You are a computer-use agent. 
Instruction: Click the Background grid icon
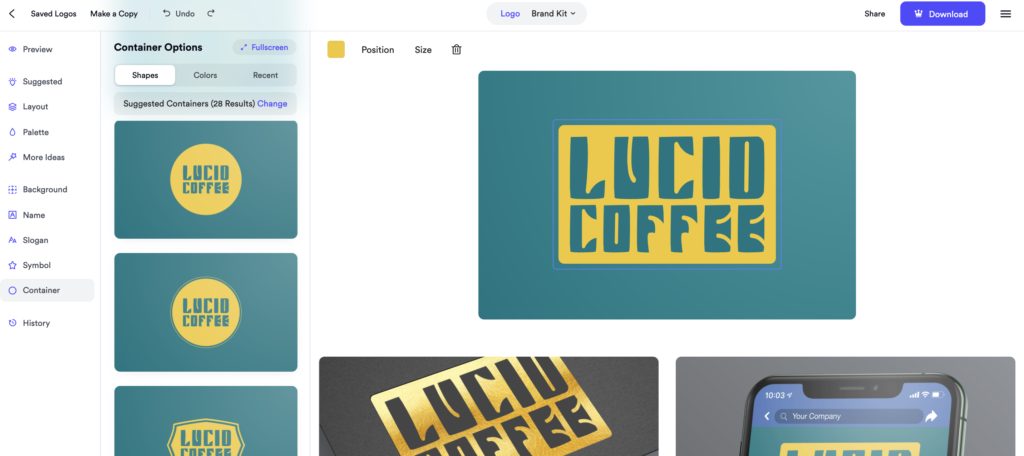(x=12, y=189)
